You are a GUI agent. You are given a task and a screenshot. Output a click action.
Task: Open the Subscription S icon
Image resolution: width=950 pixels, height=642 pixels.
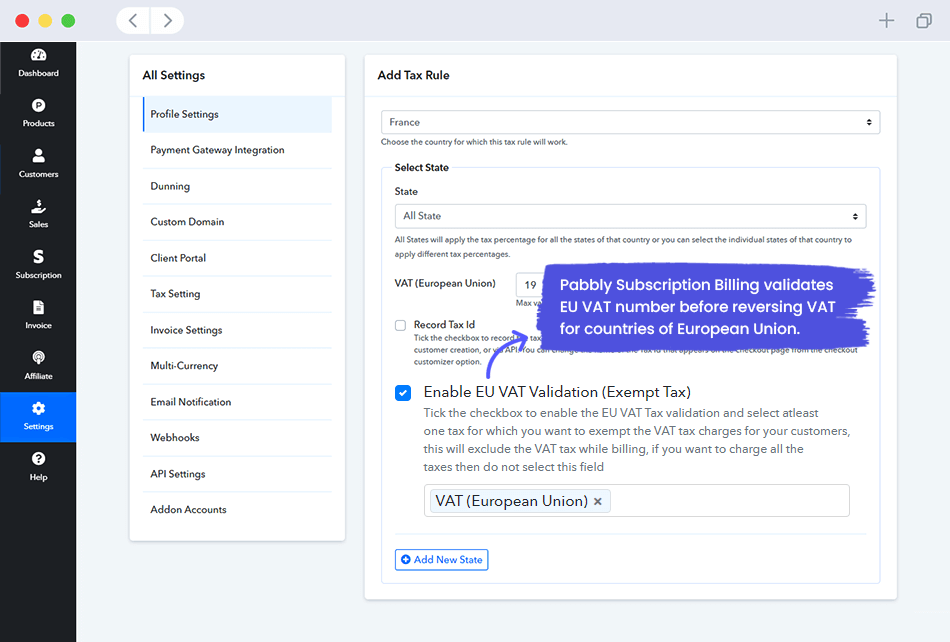click(x=38, y=257)
